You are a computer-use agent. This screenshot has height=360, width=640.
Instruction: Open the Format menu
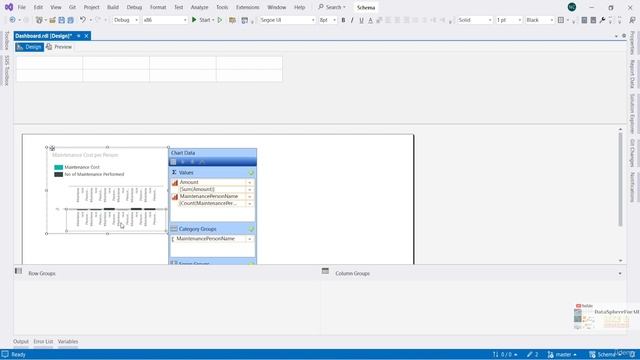158,7
